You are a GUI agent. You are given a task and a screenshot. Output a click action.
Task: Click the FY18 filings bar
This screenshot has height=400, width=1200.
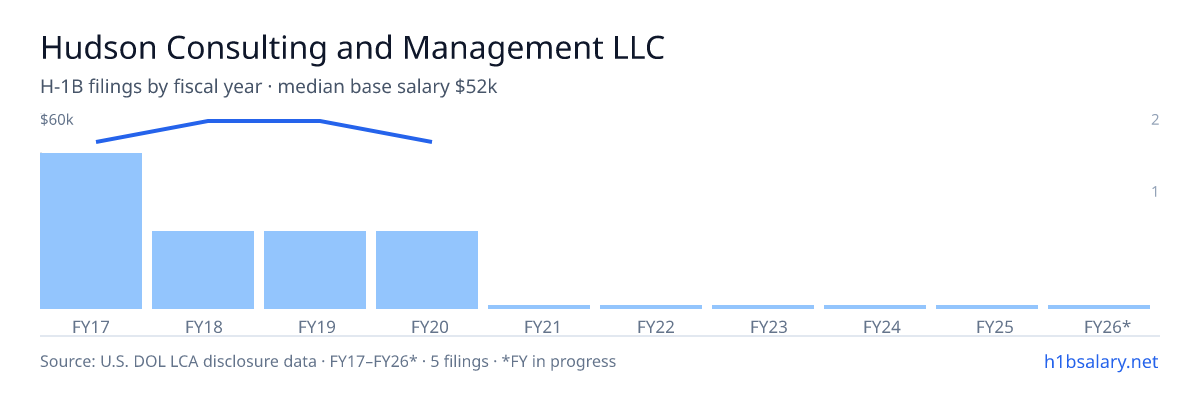(203, 270)
